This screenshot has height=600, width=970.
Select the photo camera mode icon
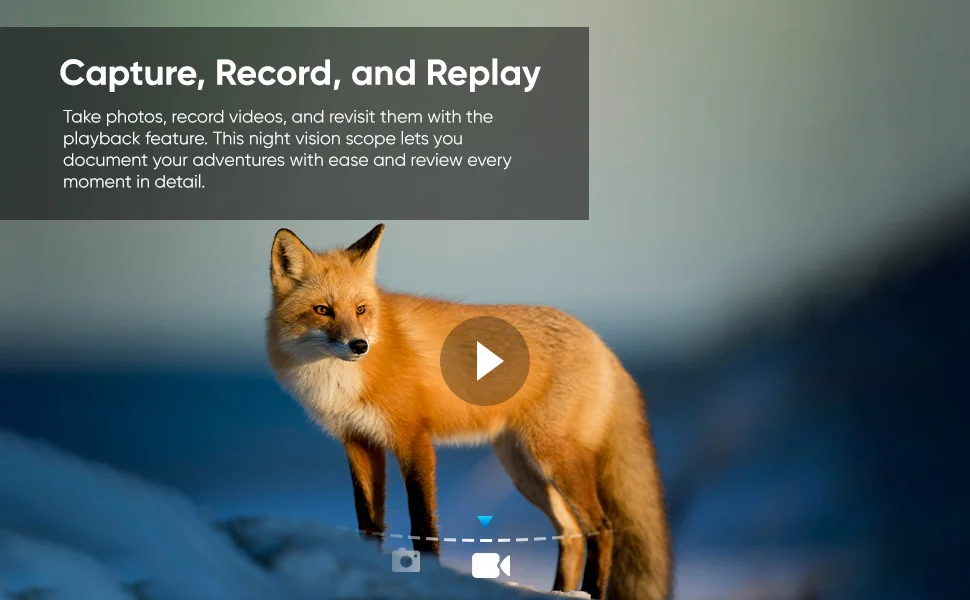406,560
